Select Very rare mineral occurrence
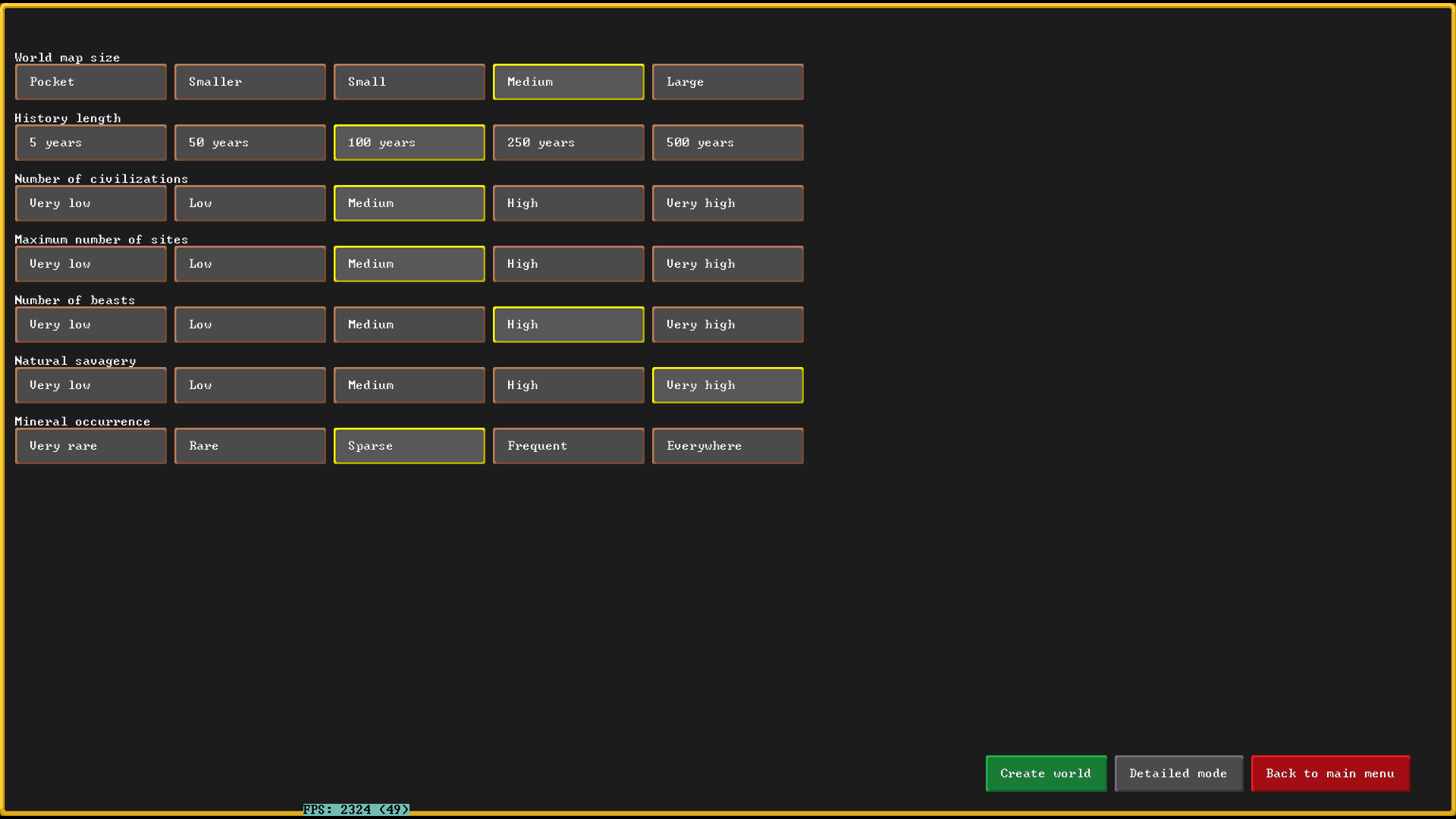This screenshot has width=1456, height=819. 91,446
